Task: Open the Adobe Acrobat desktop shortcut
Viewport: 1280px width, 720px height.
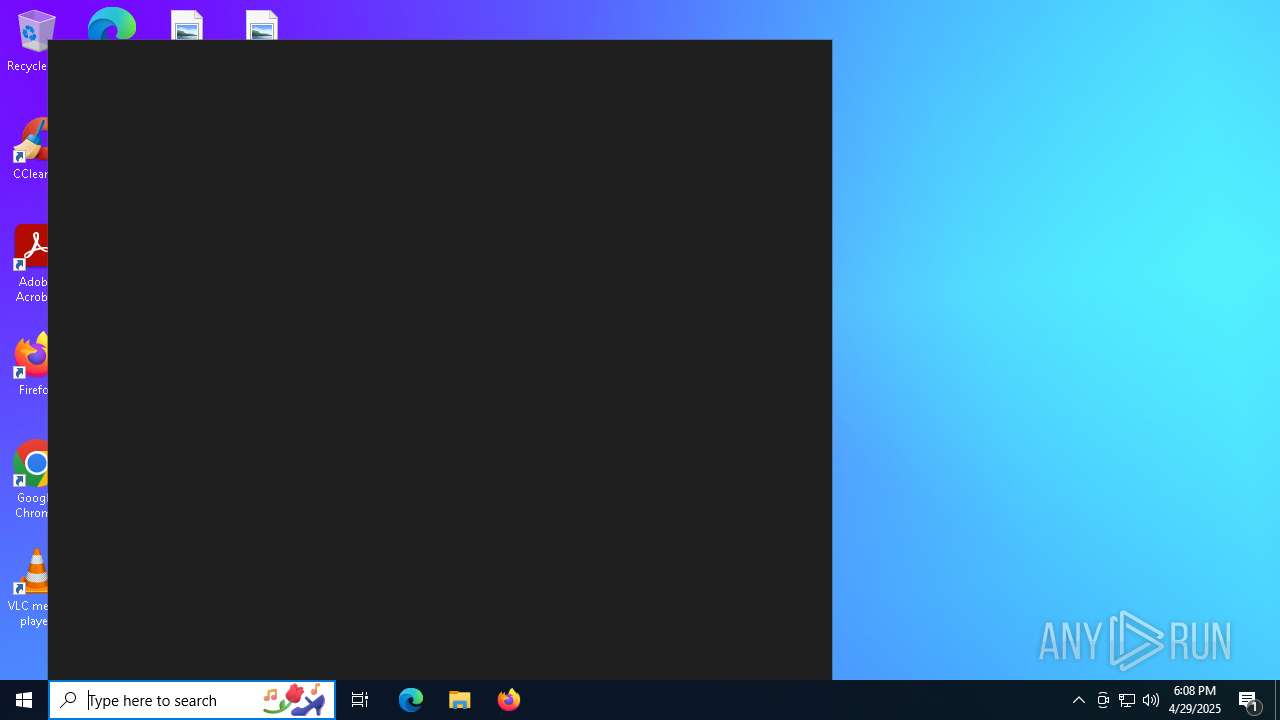Action: [30, 264]
